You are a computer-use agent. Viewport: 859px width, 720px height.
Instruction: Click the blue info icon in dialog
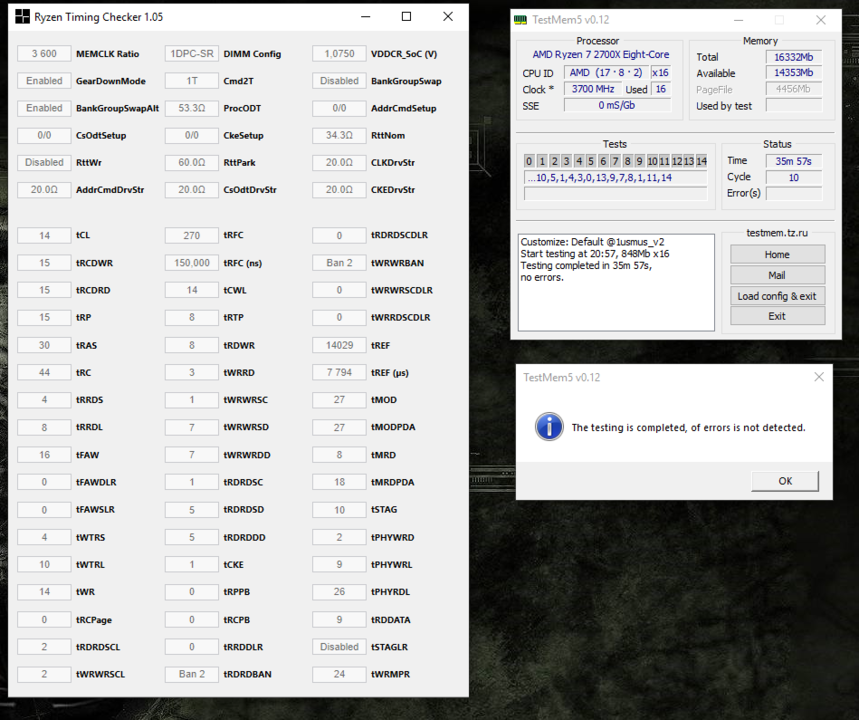[549, 427]
